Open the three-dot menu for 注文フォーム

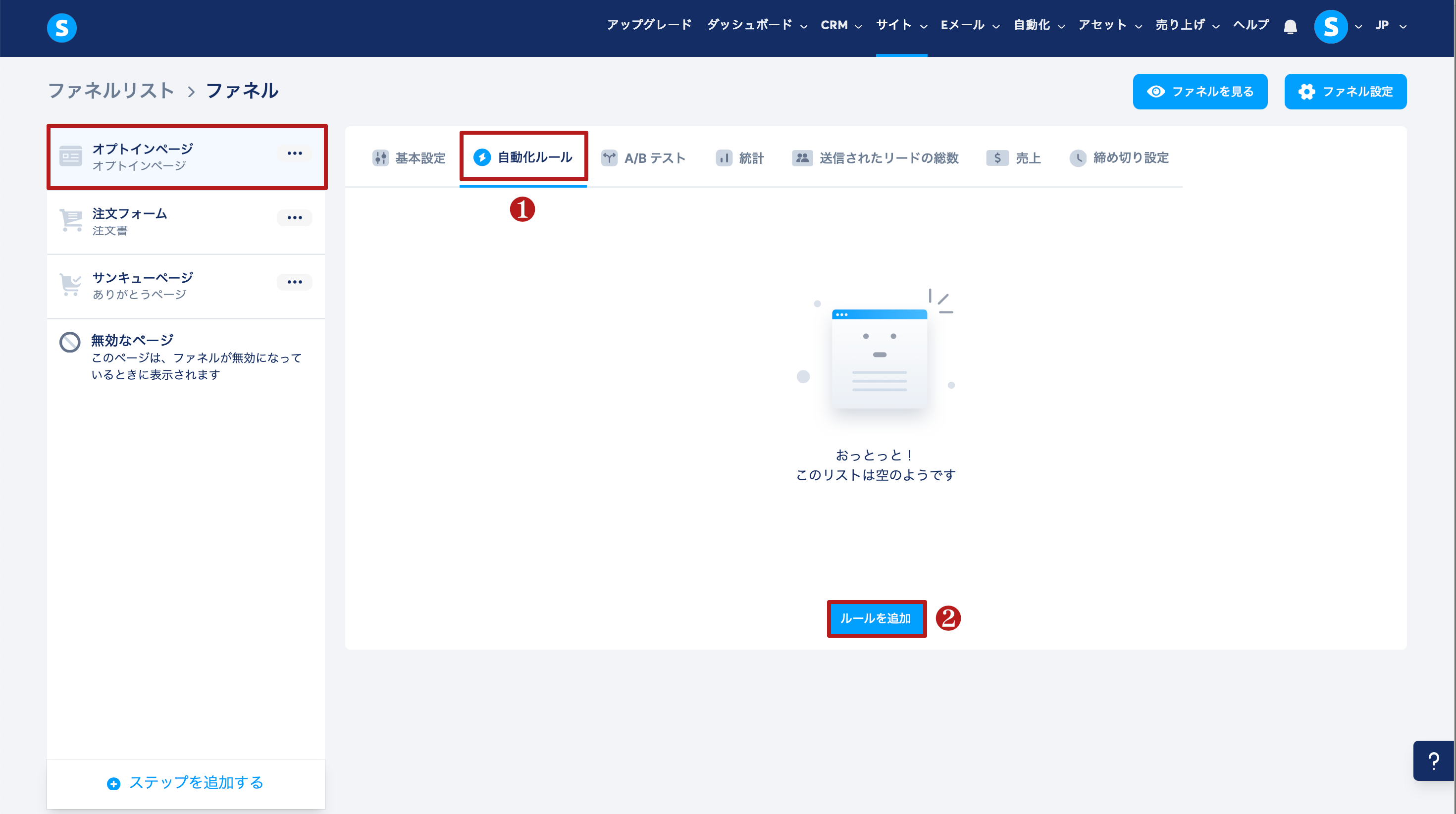point(295,218)
